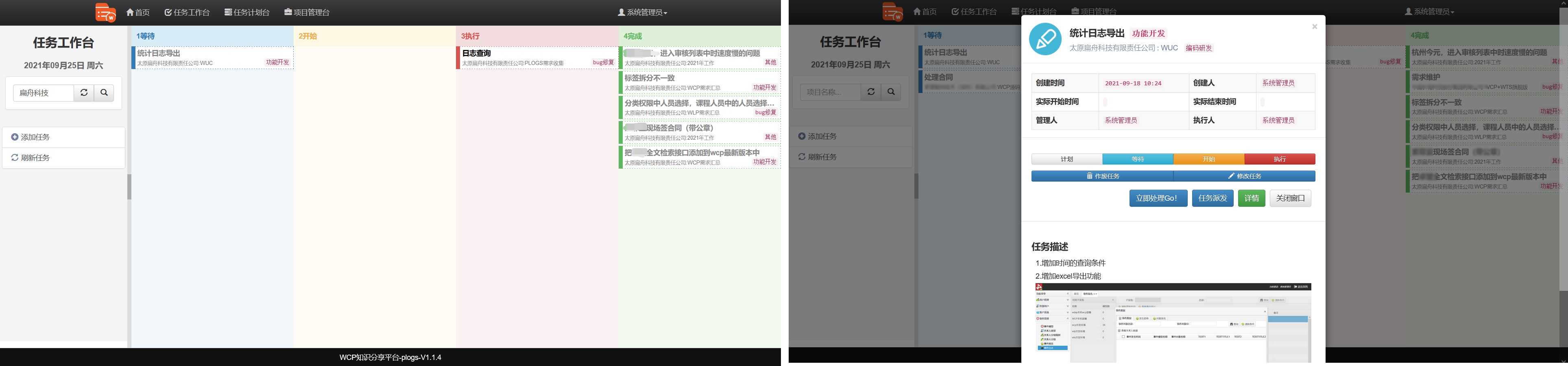The height and width of the screenshot is (366, 1568).
Task: Open the green 详情 button
Action: click(x=1252, y=198)
